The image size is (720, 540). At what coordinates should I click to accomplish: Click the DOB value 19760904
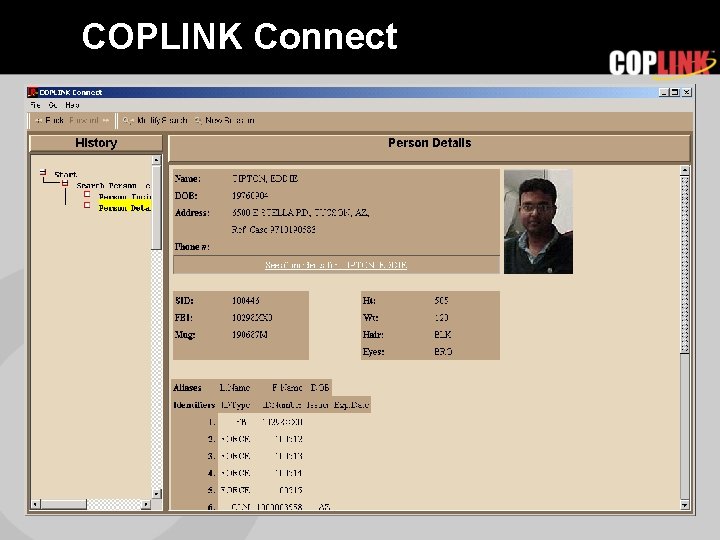pos(250,196)
